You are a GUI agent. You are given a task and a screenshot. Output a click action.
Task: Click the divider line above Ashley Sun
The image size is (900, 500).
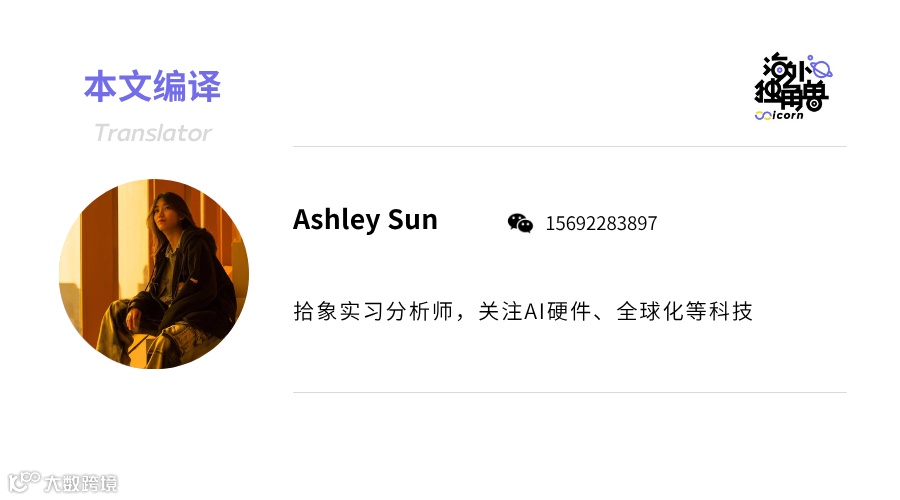(569, 146)
